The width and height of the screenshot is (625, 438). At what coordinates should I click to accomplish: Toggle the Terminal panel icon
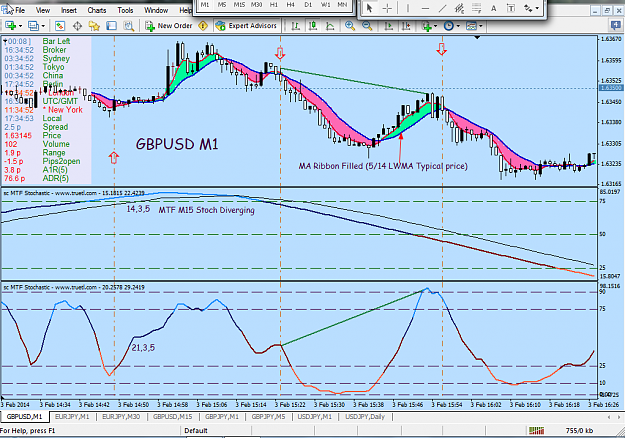[x=111, y=26]
